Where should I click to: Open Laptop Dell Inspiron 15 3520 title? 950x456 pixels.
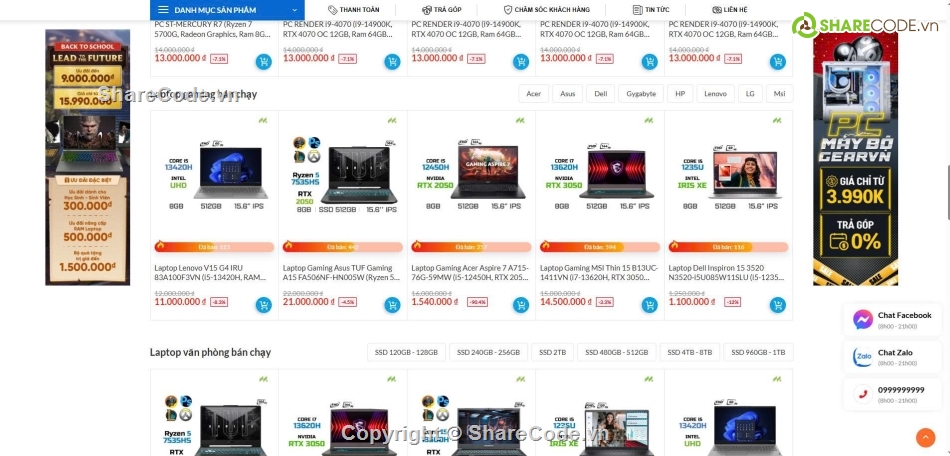click(x=726, y=273)
